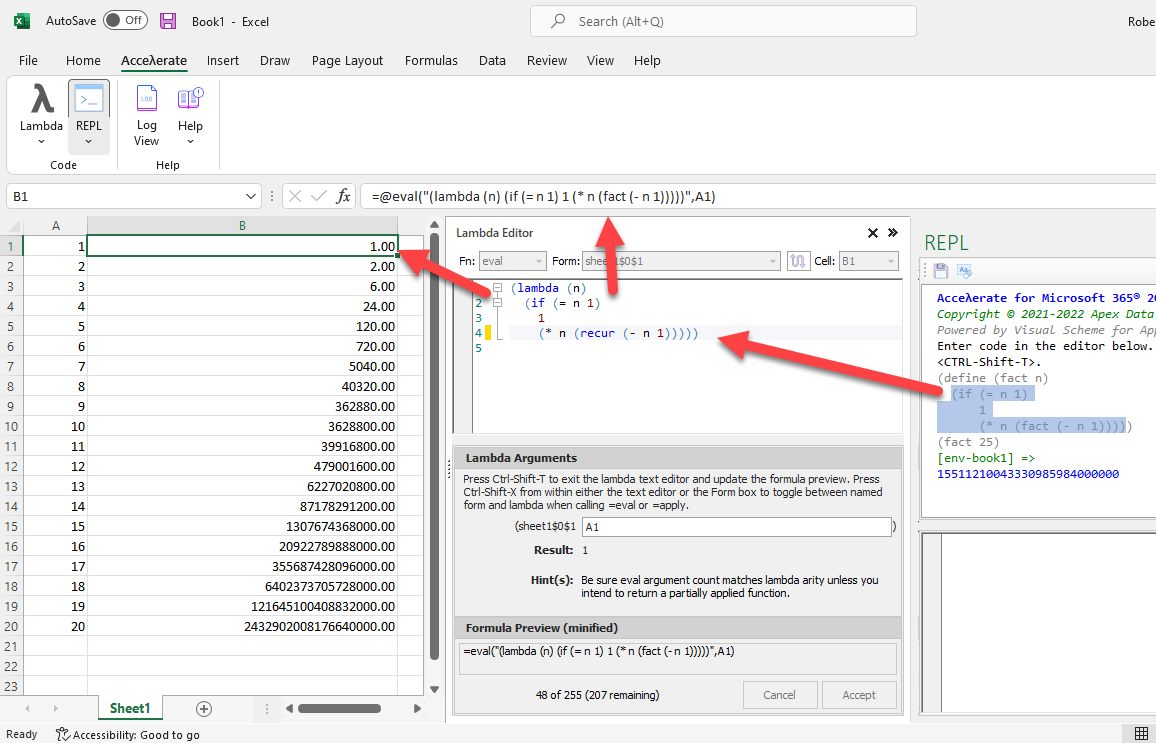Select column A header
1156x743 pixels.
tap(56, 226)
